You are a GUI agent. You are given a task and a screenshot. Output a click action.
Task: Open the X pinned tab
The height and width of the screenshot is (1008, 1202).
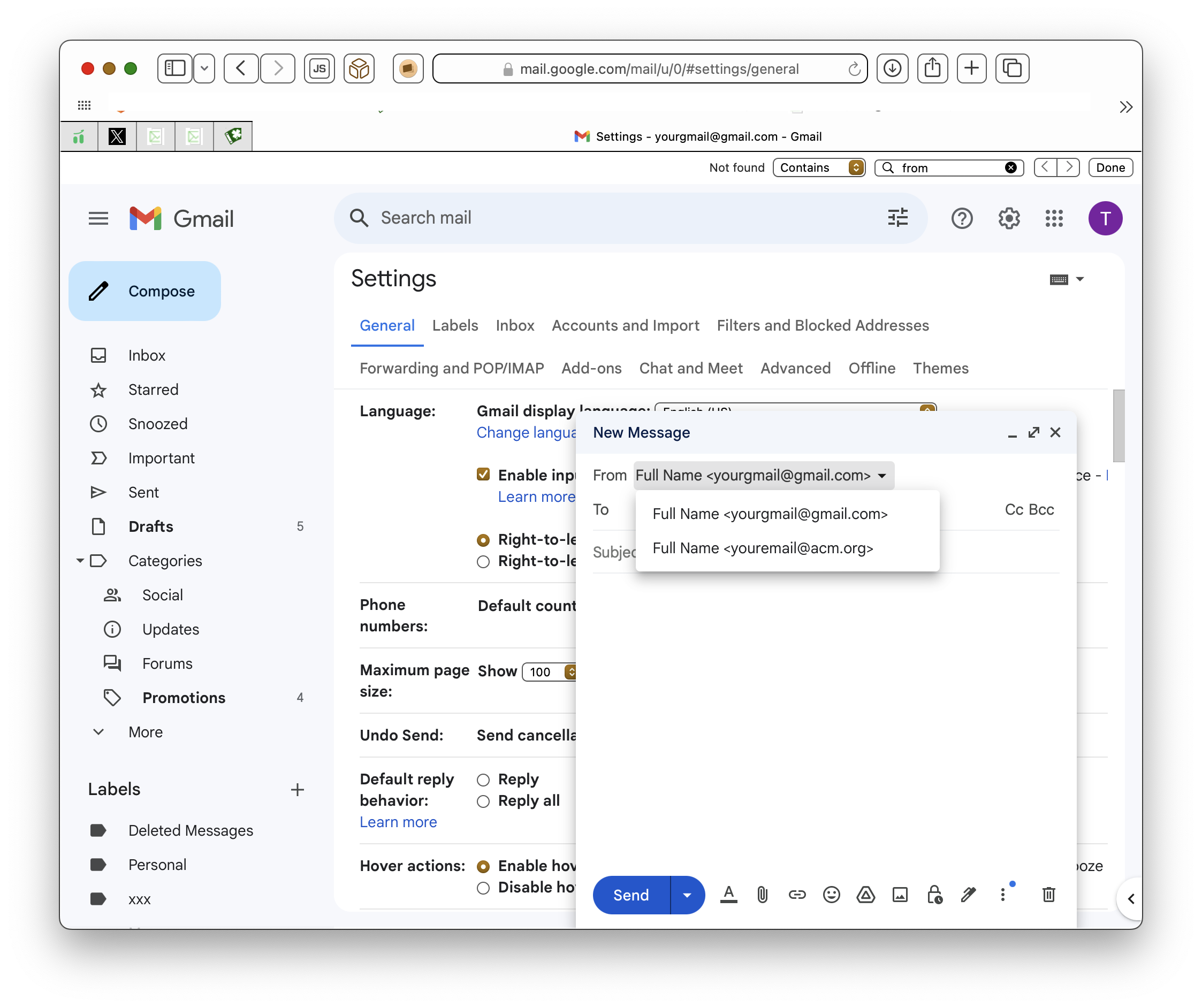pyautogui.click(x=117, y=136)
